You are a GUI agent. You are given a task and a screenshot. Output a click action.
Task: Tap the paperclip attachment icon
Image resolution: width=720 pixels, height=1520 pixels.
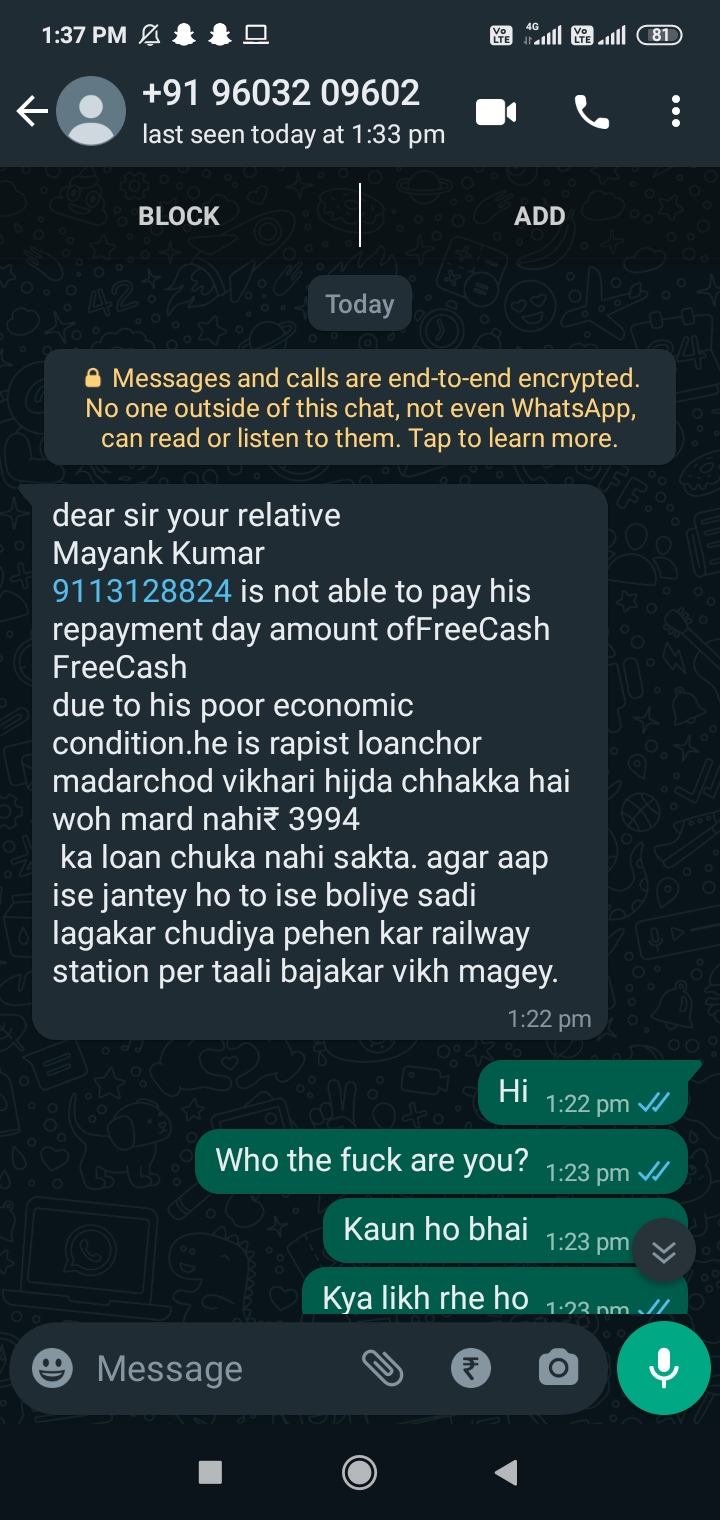pyautogui.click(x=382, y=1368)
